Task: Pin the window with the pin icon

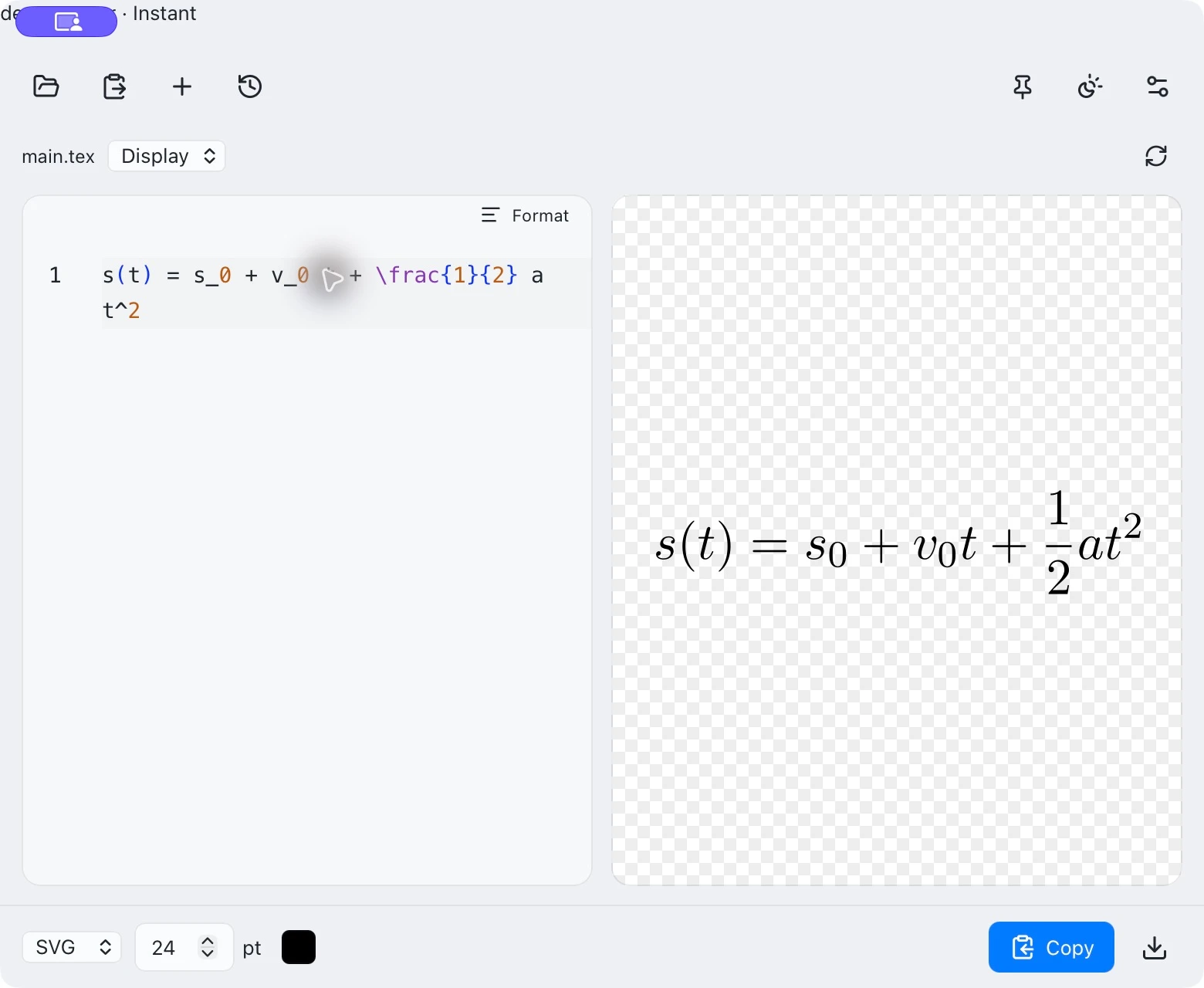Action: tap(1023, 86)
